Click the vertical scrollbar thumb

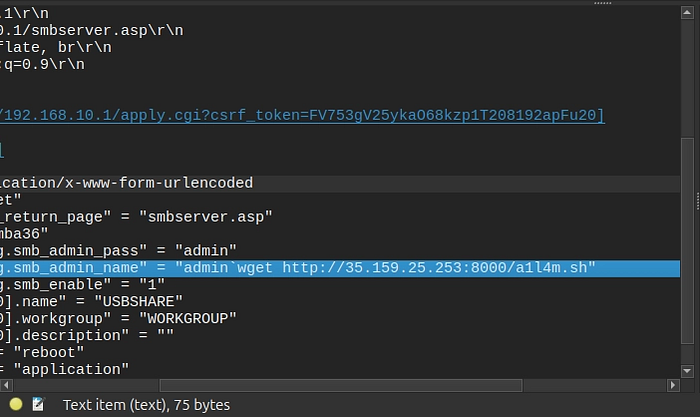click(x=687, y=241)
